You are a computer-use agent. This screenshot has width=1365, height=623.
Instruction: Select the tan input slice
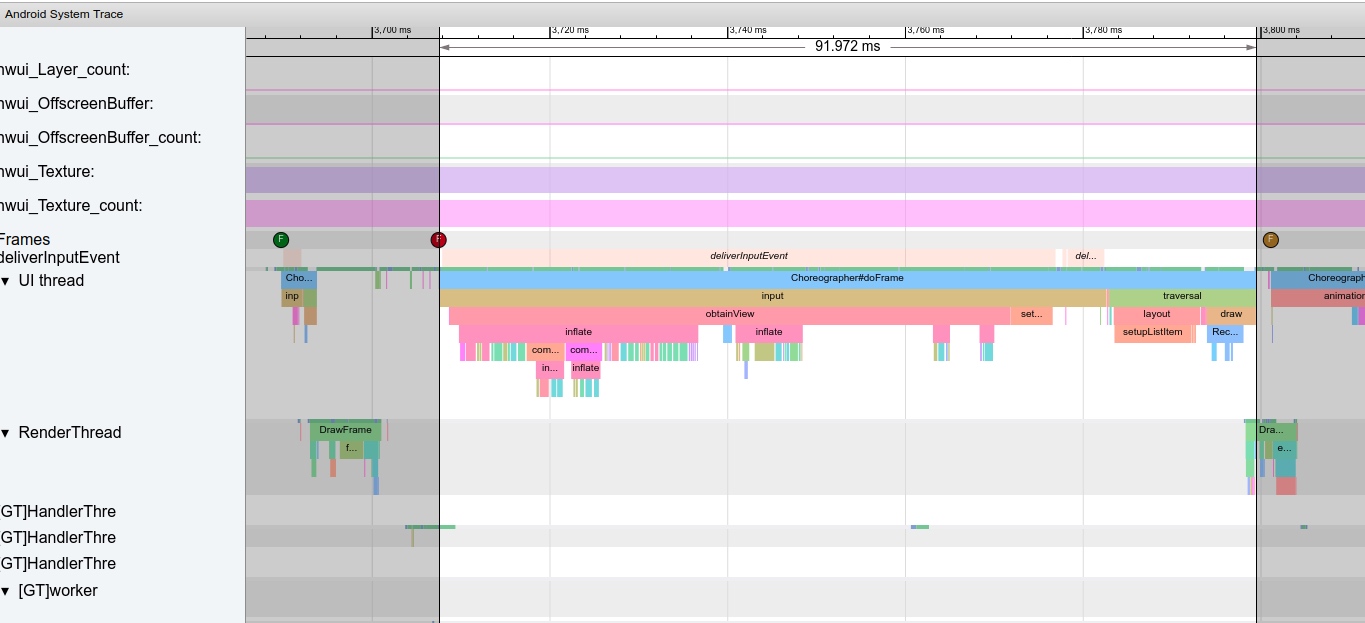(x=773, y=296)
